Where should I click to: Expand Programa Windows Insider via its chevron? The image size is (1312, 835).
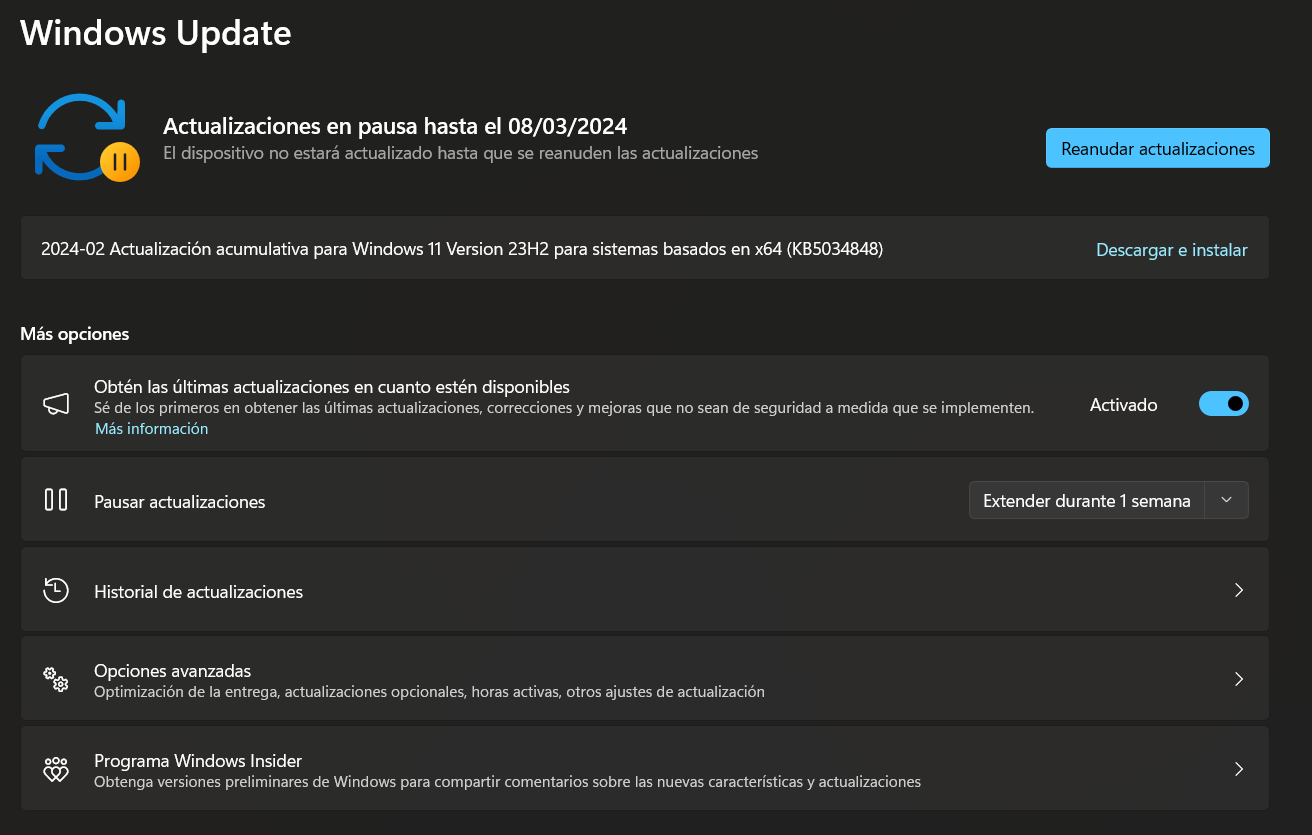(x=1239, y=769)
